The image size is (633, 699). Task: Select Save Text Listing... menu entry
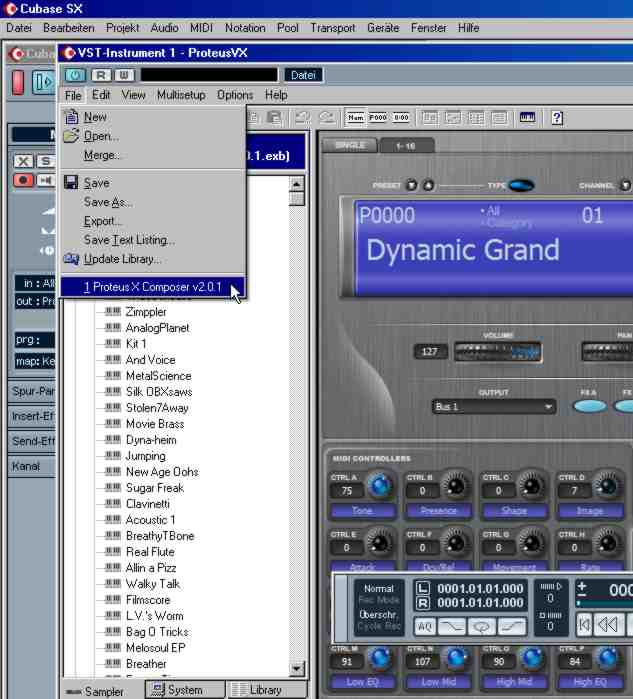(x=153, y=240)
